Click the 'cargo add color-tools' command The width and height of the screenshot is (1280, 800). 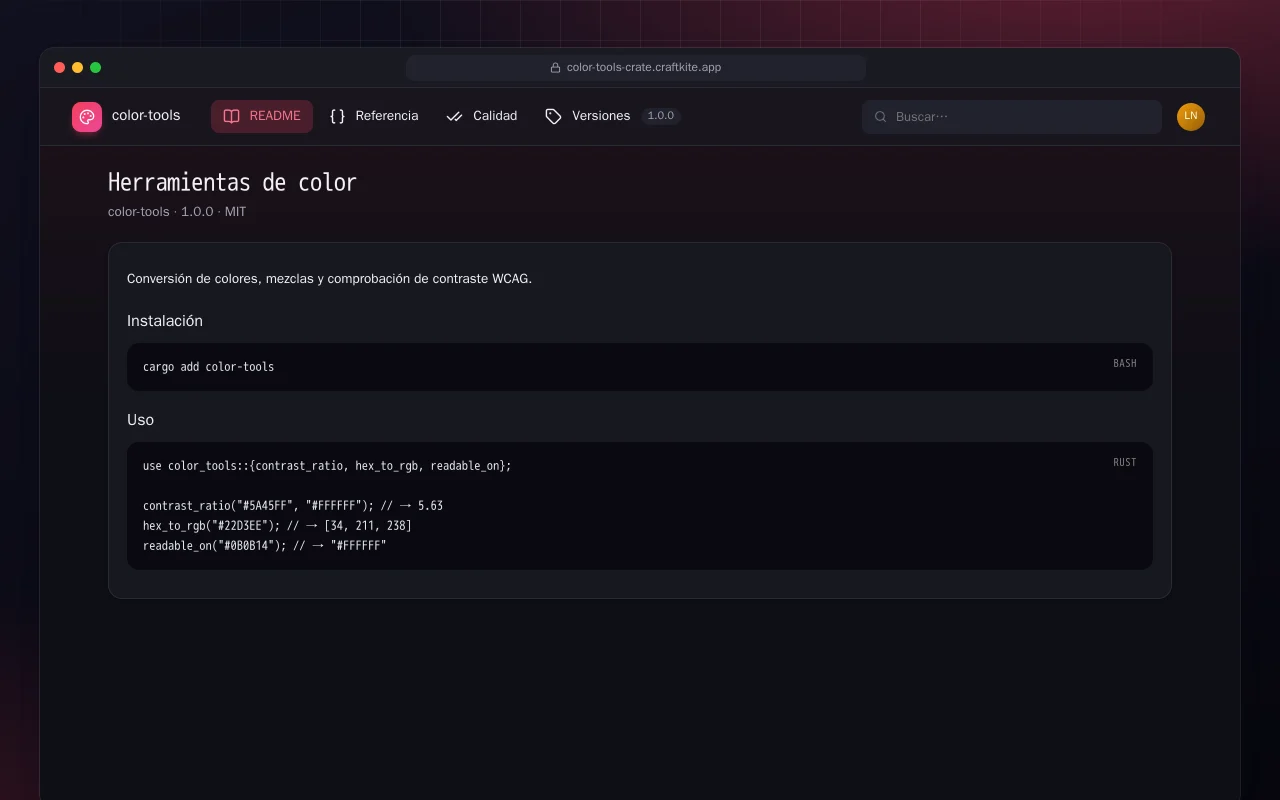pyautogui.click(x=209, y=367)
